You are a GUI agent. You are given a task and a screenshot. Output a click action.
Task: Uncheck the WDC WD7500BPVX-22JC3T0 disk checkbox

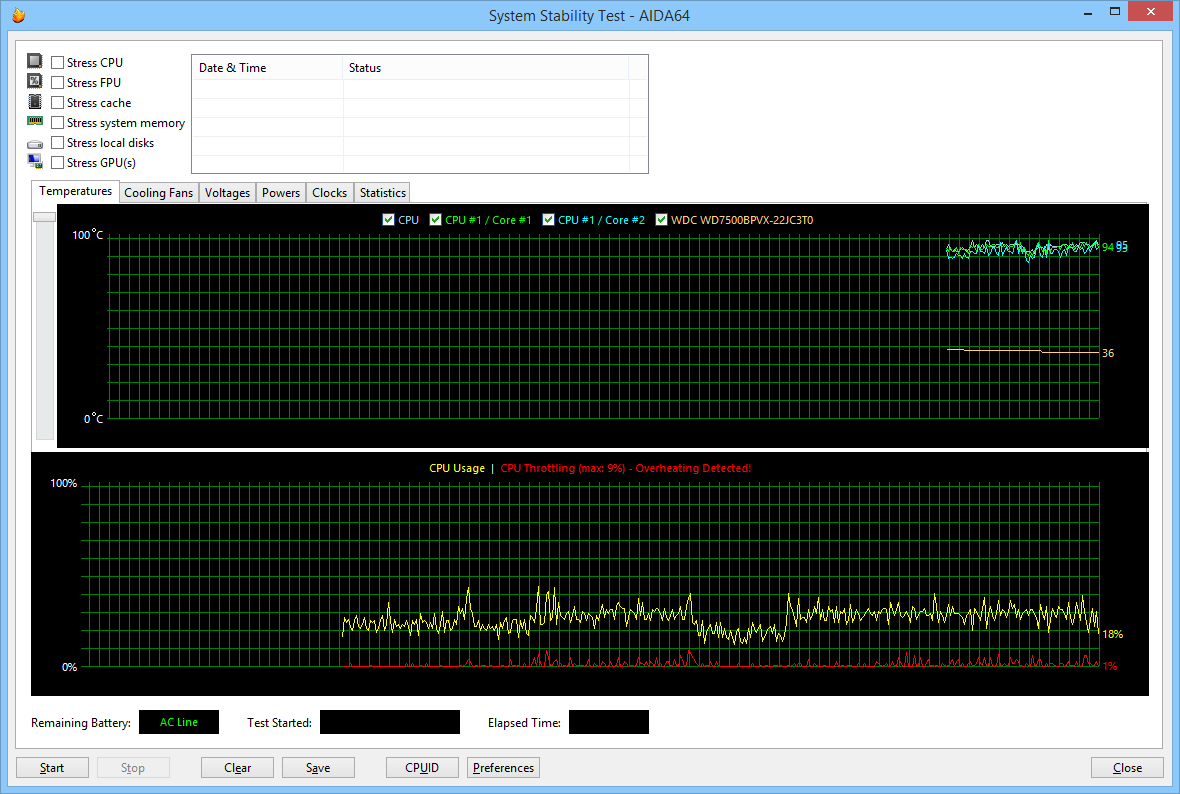661,220
